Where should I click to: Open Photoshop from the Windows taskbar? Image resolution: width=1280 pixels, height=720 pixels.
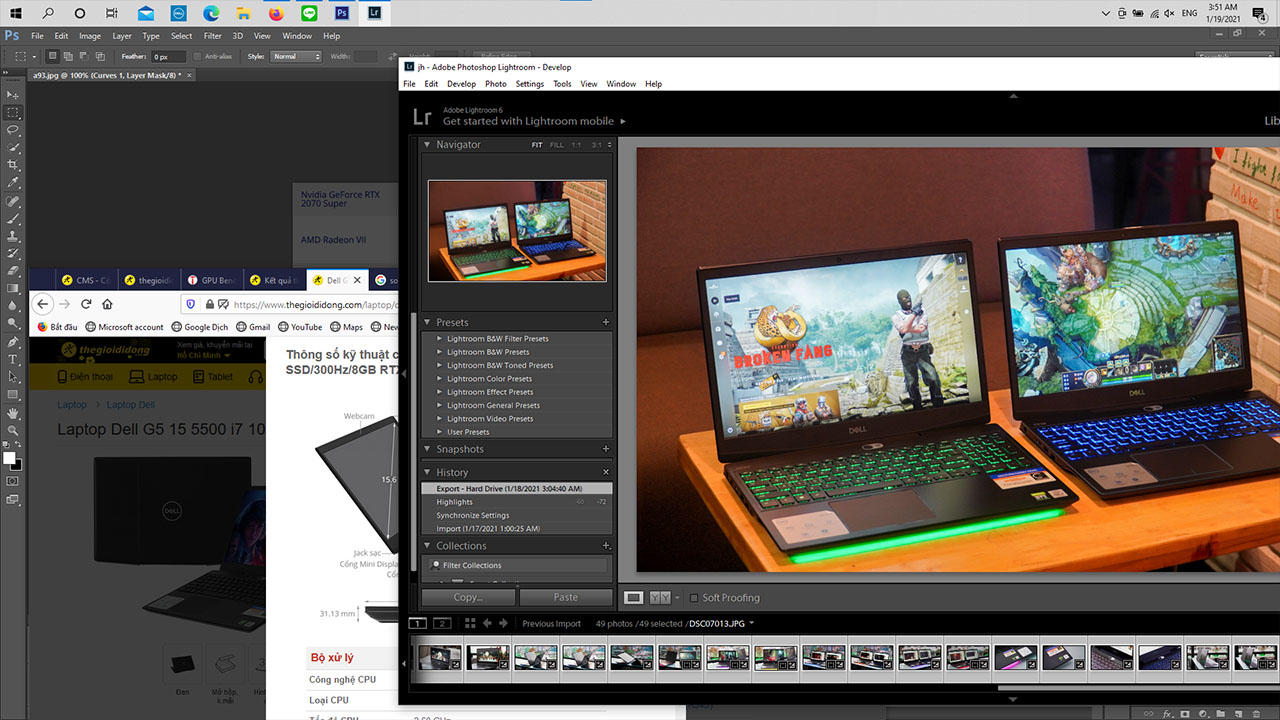(x=341, y=13)
